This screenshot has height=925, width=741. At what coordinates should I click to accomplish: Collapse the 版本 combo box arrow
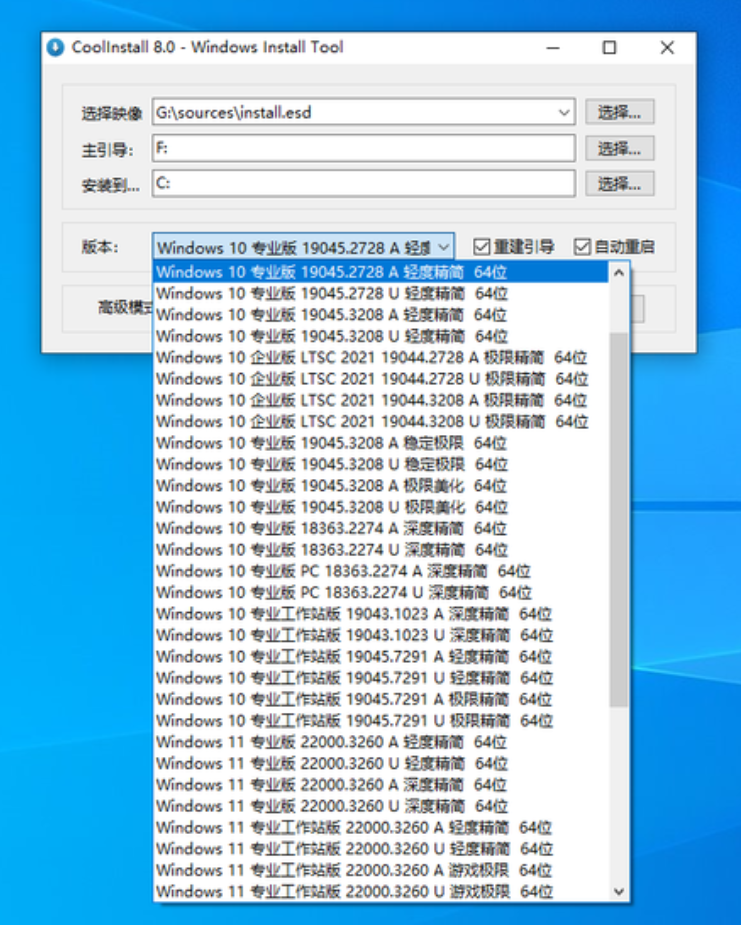[444, 247]
